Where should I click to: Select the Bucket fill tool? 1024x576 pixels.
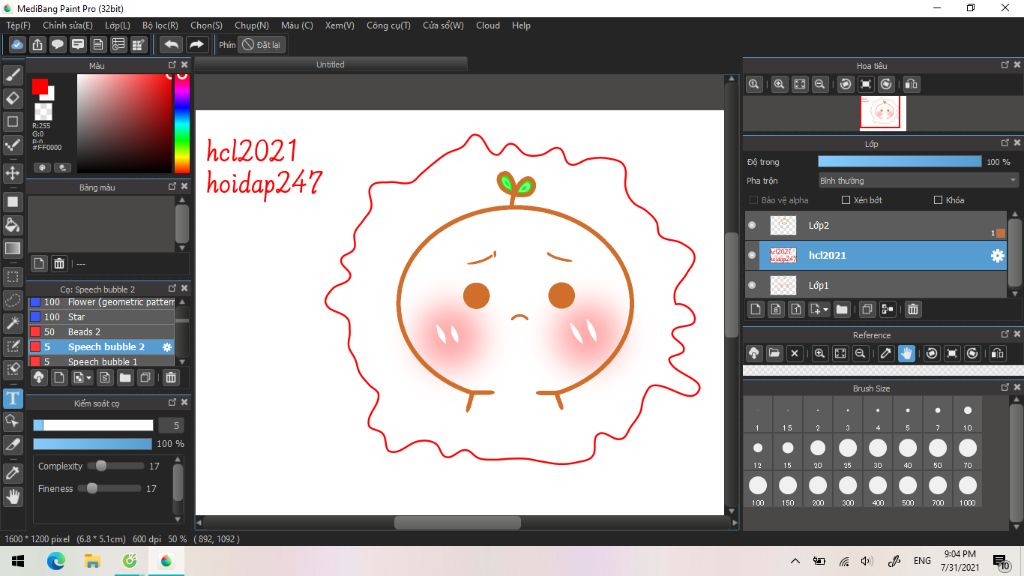click(x=12, y=225)
